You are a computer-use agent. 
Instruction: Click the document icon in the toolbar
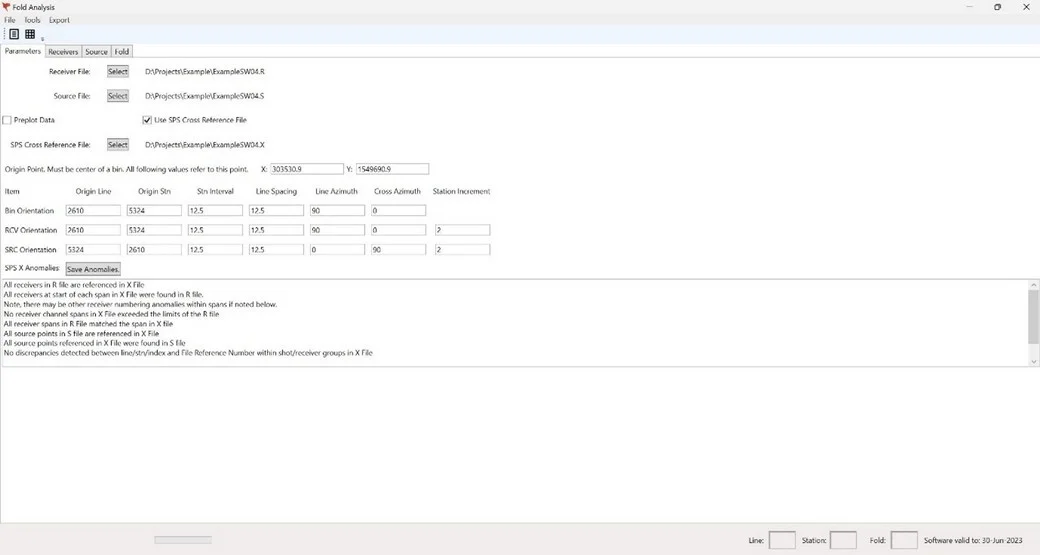(x=14, y=34)
